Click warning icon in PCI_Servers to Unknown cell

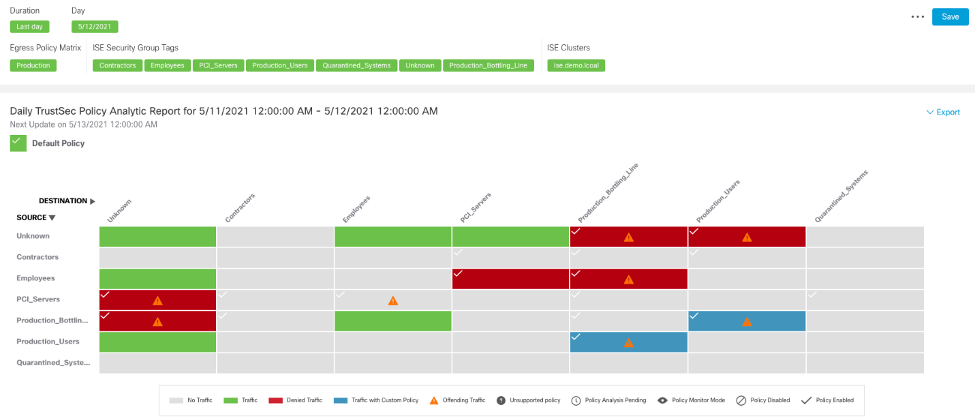coord(158,300)
